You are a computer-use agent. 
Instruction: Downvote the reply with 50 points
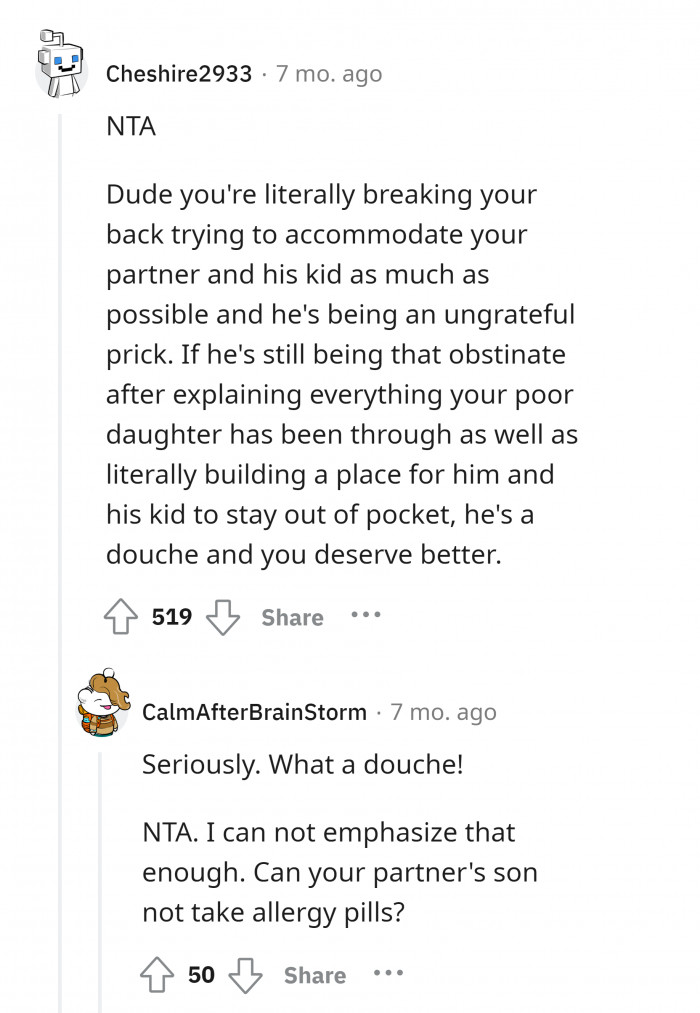point(244,975)
